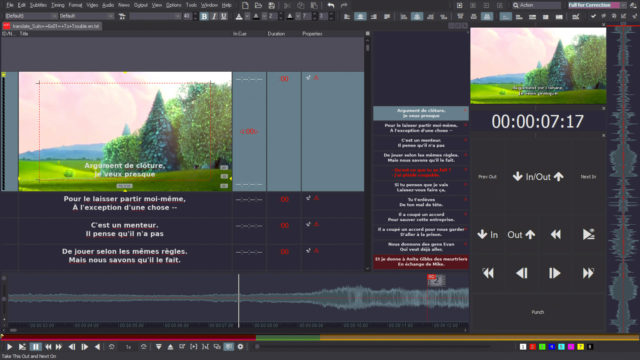
Task: Open the font name dropdown
Action: point(155,16)
